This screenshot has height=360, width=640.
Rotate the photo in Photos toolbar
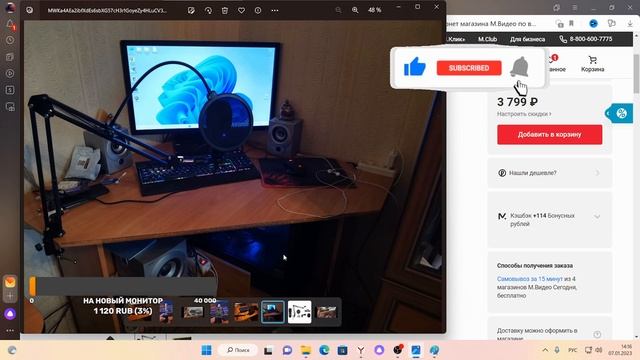tap(208, 11)
